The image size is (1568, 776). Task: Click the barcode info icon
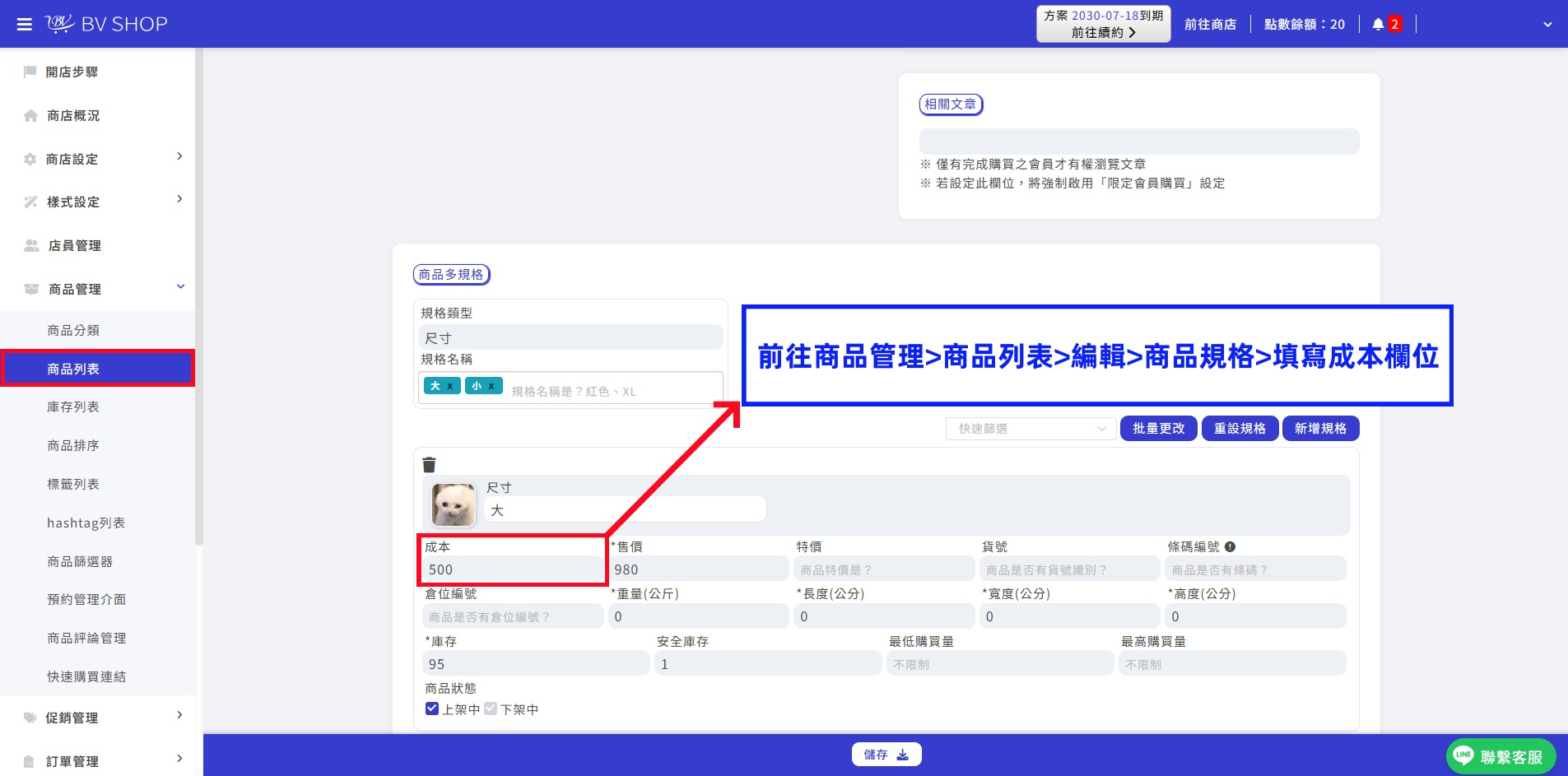tap(1230, 546)
